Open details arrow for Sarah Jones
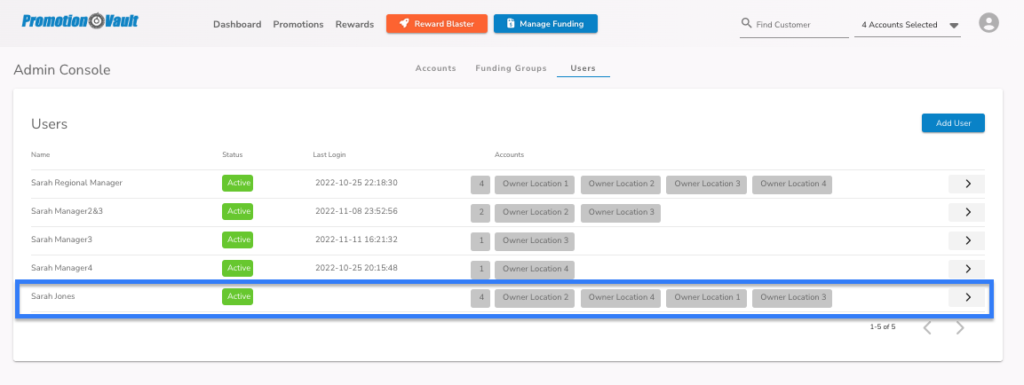The height and width of the screenshot is (385, 1024). pyautogui.click(x=967, y=297)
